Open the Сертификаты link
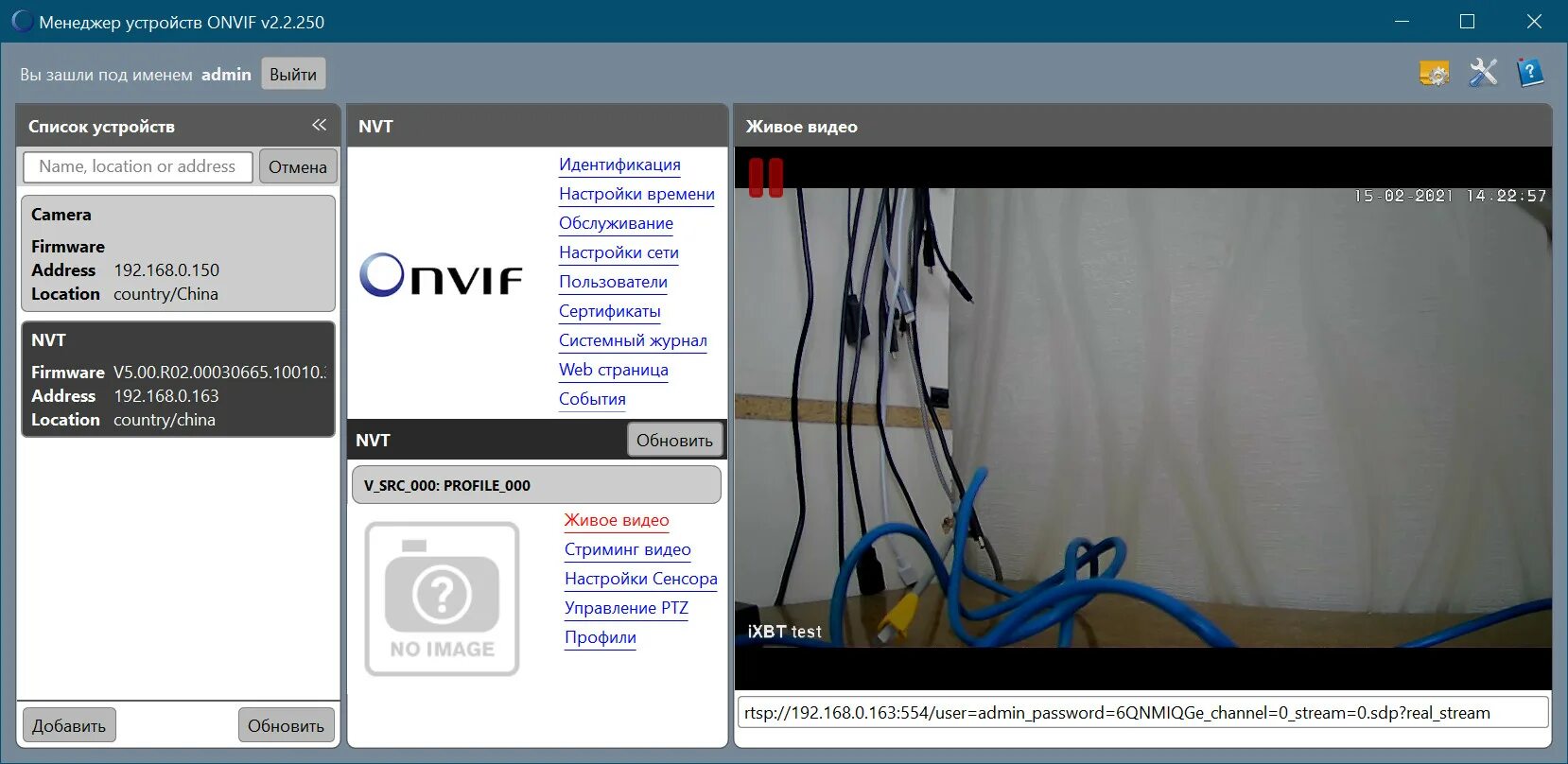 click(609, 311)
